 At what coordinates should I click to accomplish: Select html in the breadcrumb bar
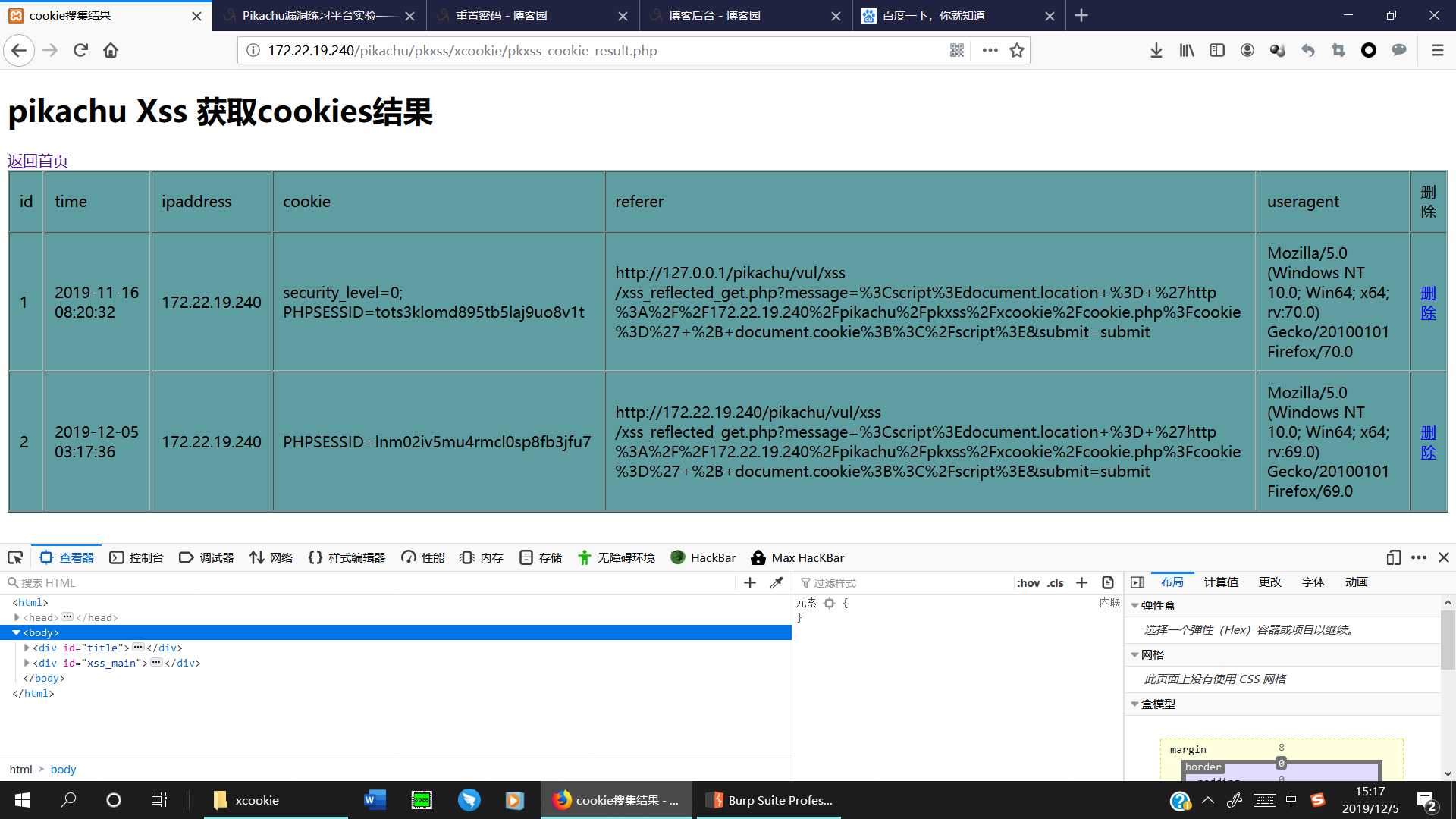(20, 770)
